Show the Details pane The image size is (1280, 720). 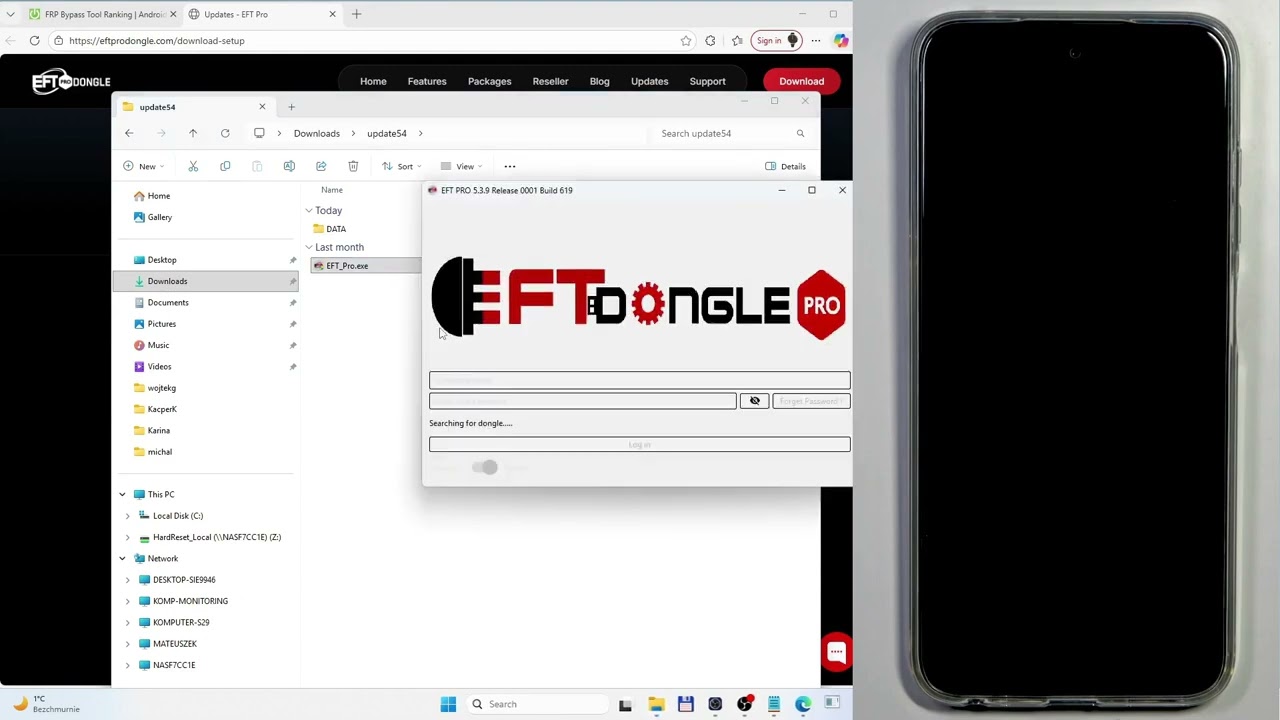(x=785, y=166)
